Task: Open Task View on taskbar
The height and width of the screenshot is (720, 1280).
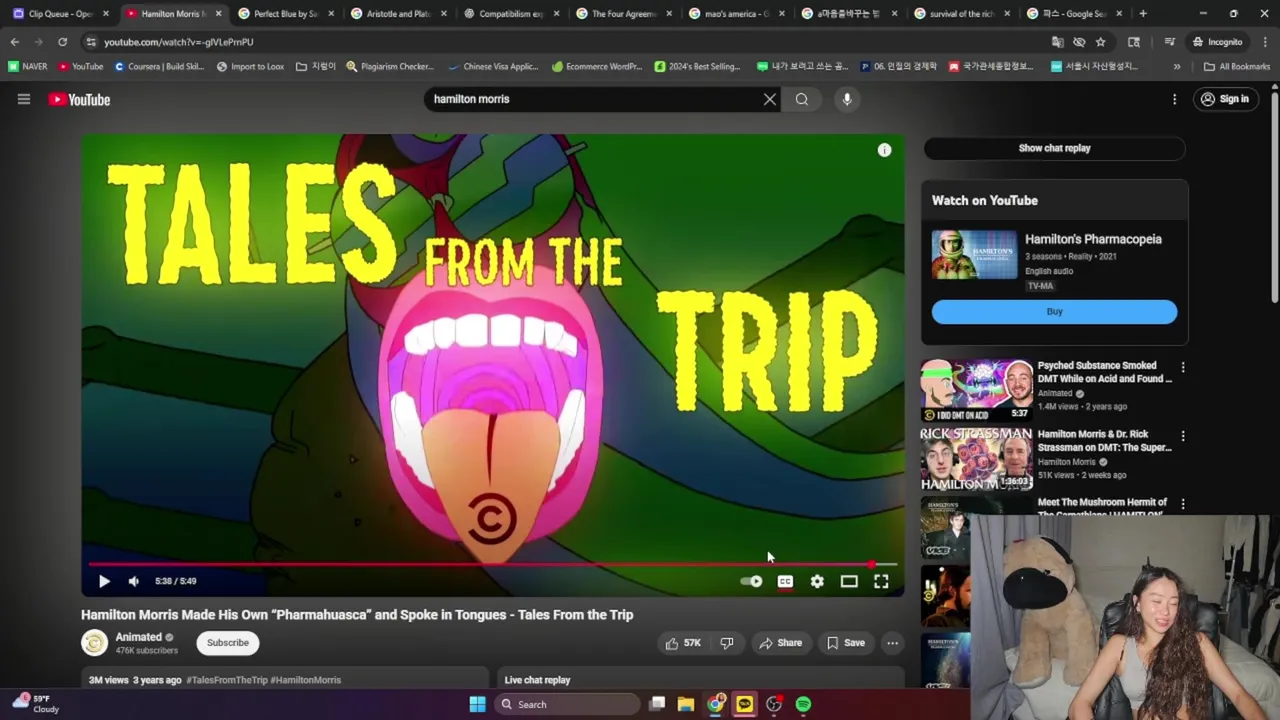Action: [657, 704]
